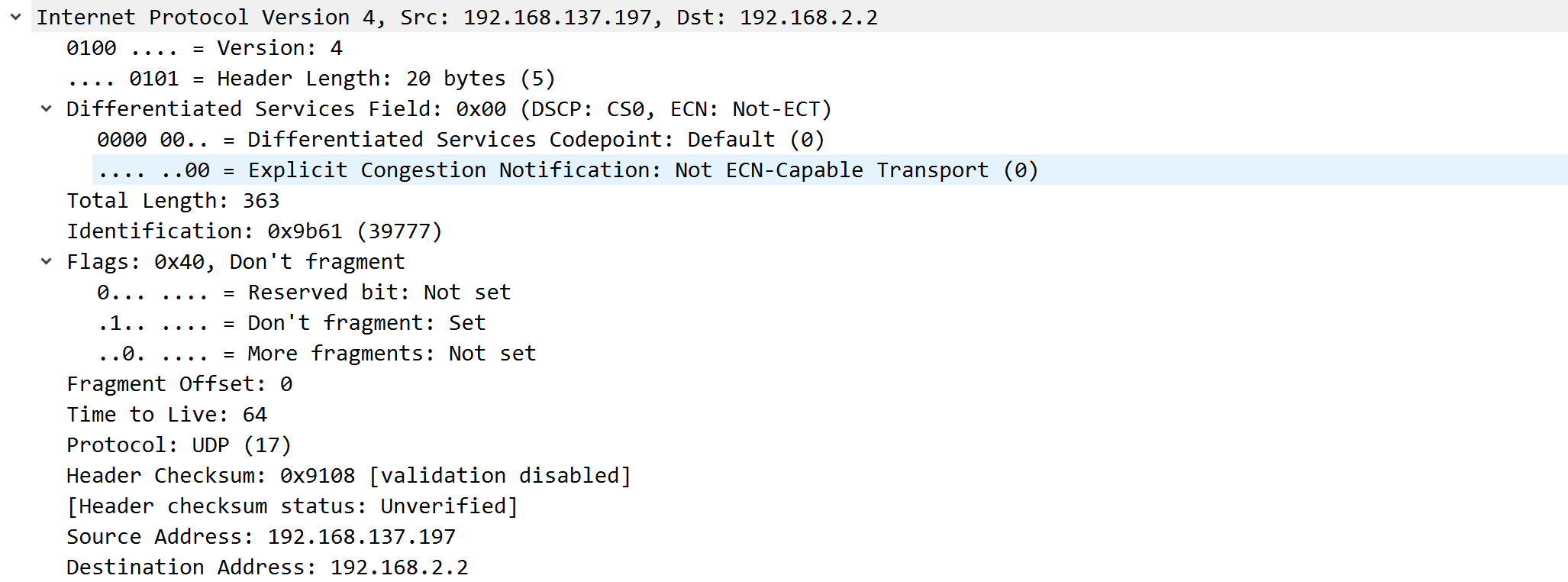The width and height of the screenshot is (1568, 582).
Task: Select the Total Length: 363 field
Action: [x=173, y=200]
